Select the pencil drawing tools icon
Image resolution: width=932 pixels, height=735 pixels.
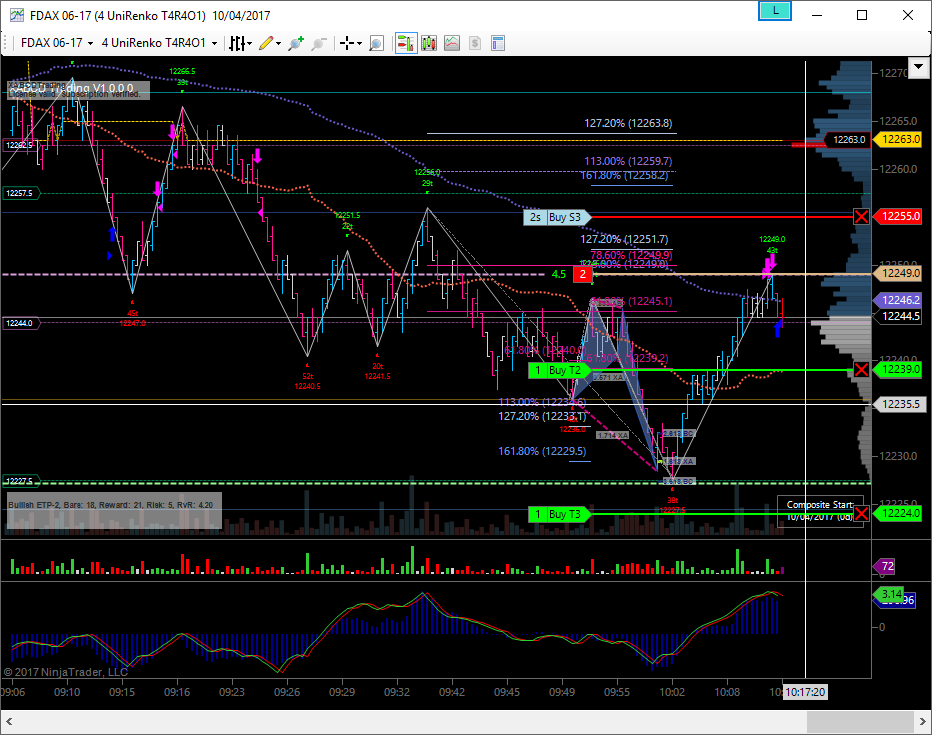point(266,43)
